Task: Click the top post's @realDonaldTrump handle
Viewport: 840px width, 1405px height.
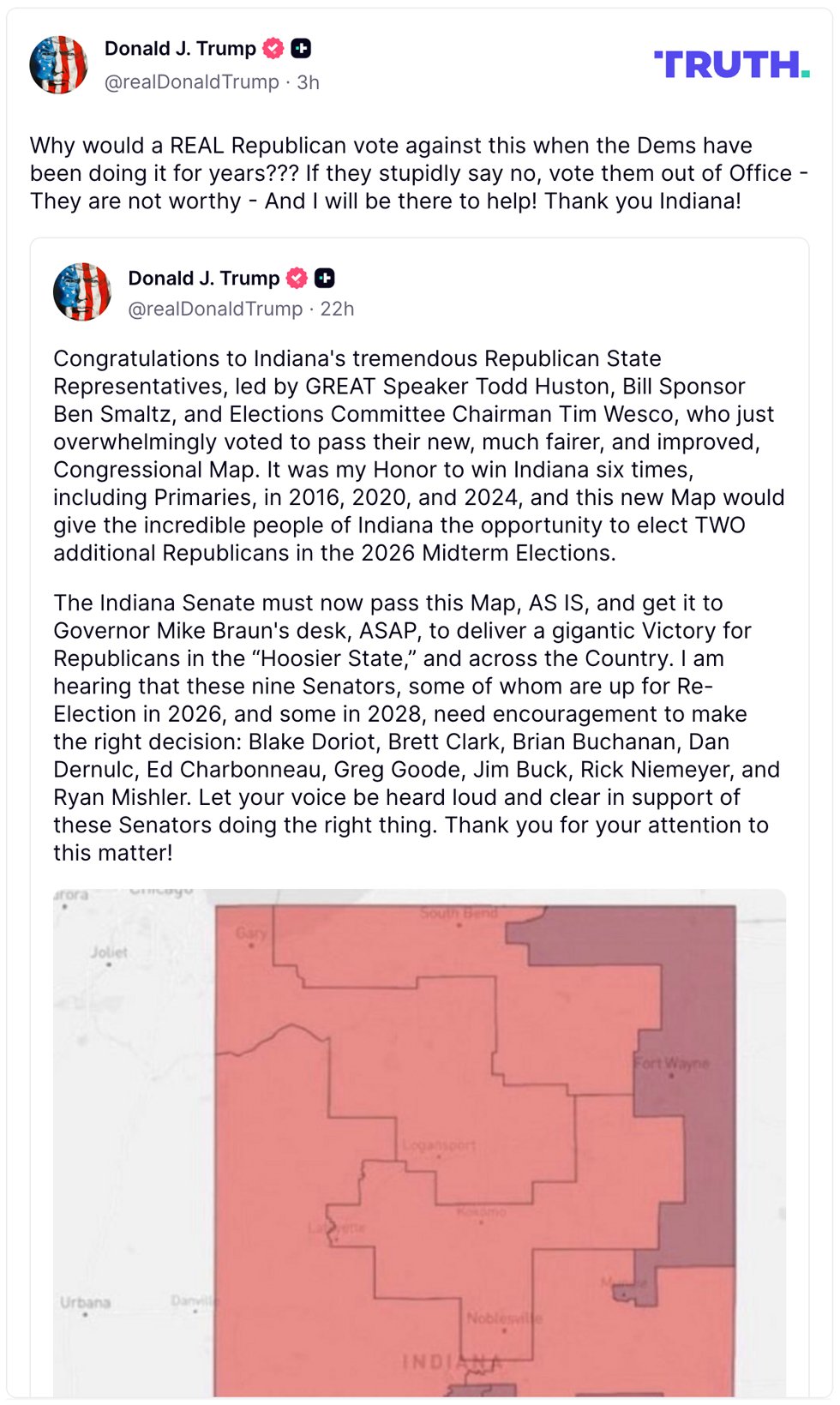Action: [192, 82]
